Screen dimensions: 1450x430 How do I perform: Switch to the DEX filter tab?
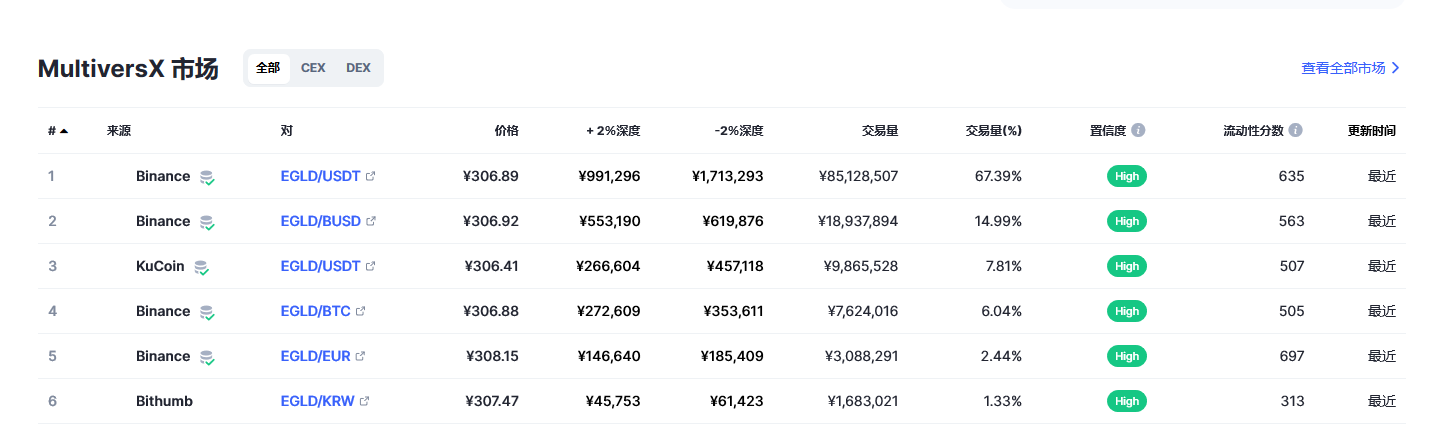[x=358, y=68]
